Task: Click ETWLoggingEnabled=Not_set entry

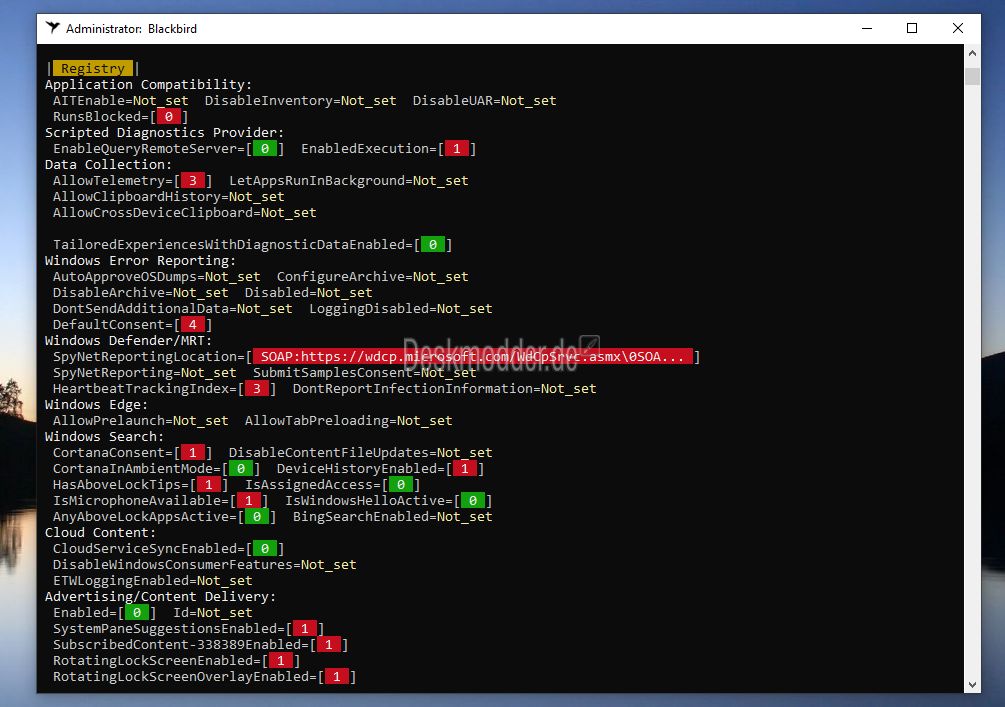Action: pyautogui.click(x=153, y=581)
